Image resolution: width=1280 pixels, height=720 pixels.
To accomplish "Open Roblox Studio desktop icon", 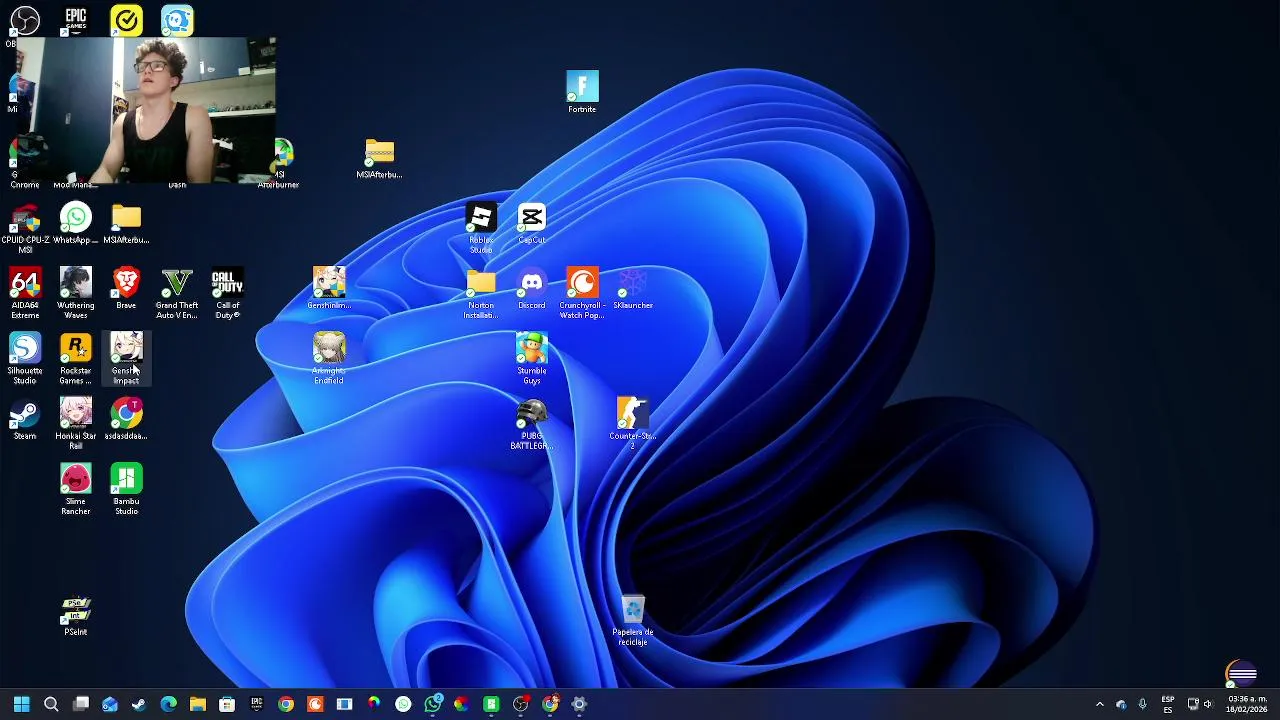I will [x=481, y=228].
